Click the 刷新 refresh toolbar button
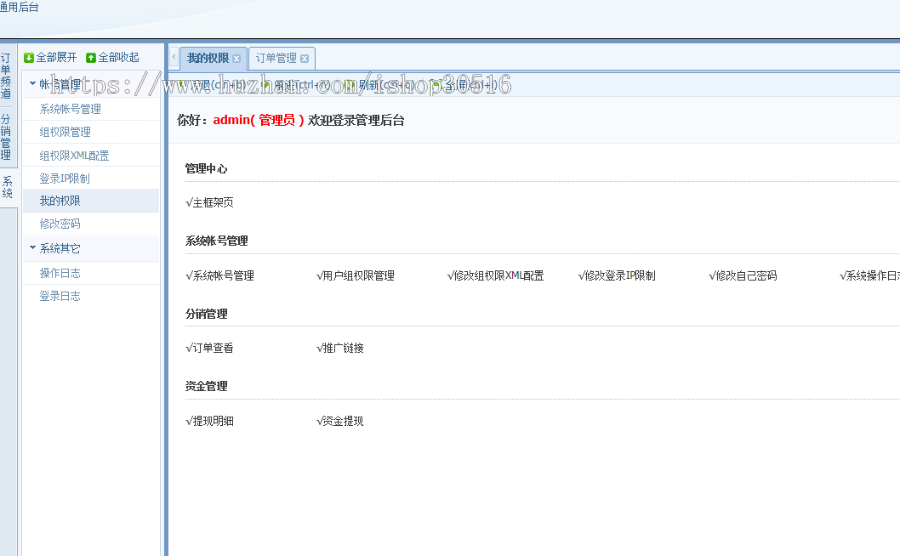 (x=380, y=85)
